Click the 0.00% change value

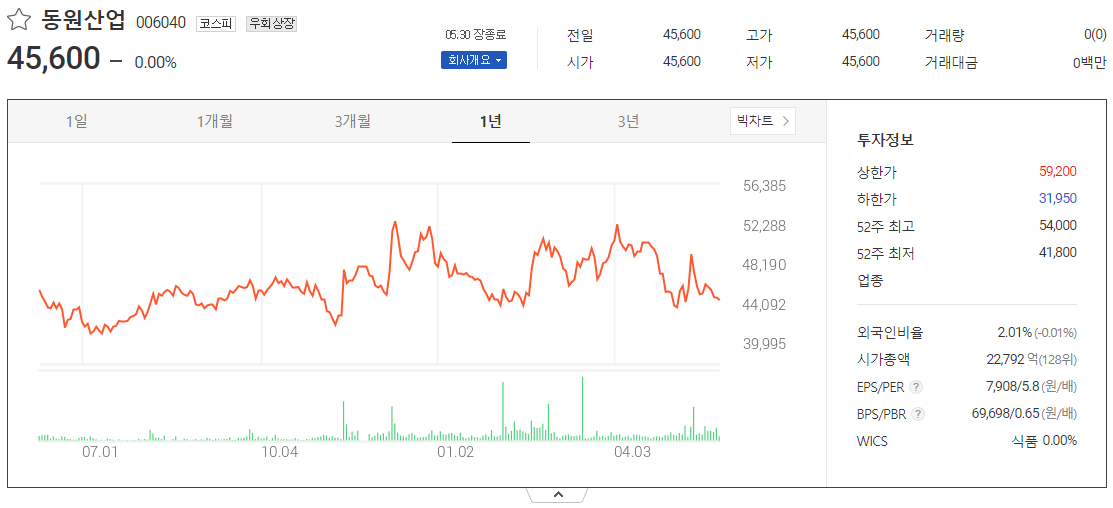click(x=155, y=62)
